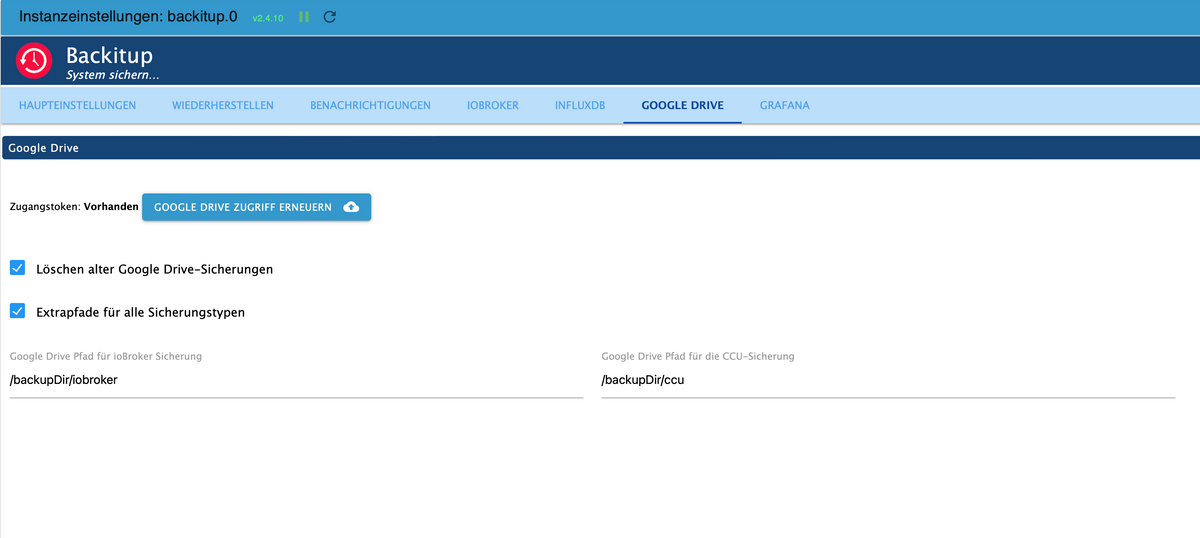Click 'Google Drive Pfad für ioBroker Sicherung' label
Screen dimensions: 1200x538
pyautogui.click(x=106, y=356)
